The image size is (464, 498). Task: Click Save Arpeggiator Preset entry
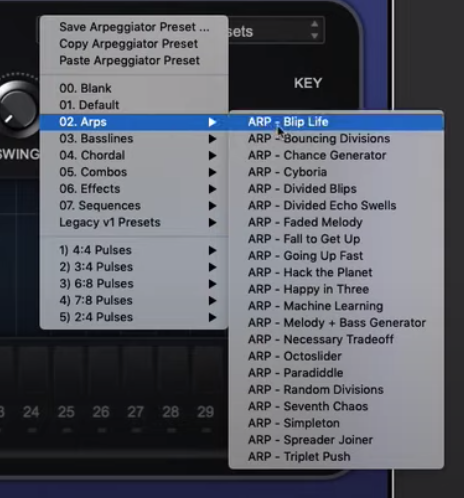tap(134, 27)
